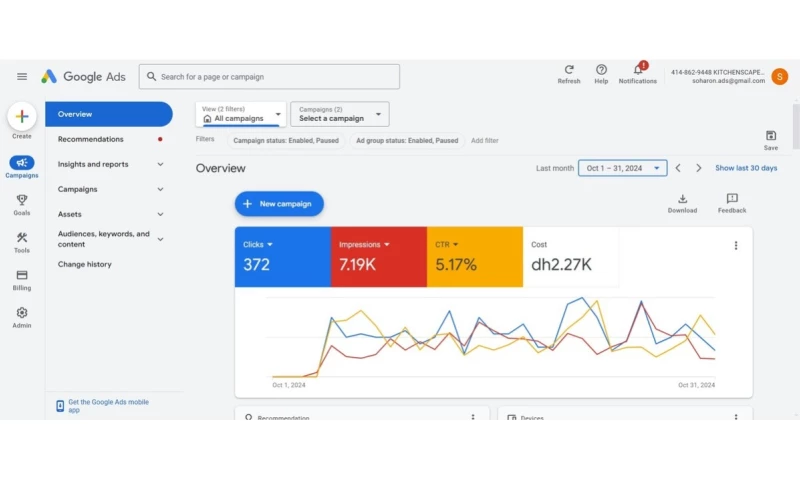
Task: Click the New campaign button
Action: coord(279,204)
